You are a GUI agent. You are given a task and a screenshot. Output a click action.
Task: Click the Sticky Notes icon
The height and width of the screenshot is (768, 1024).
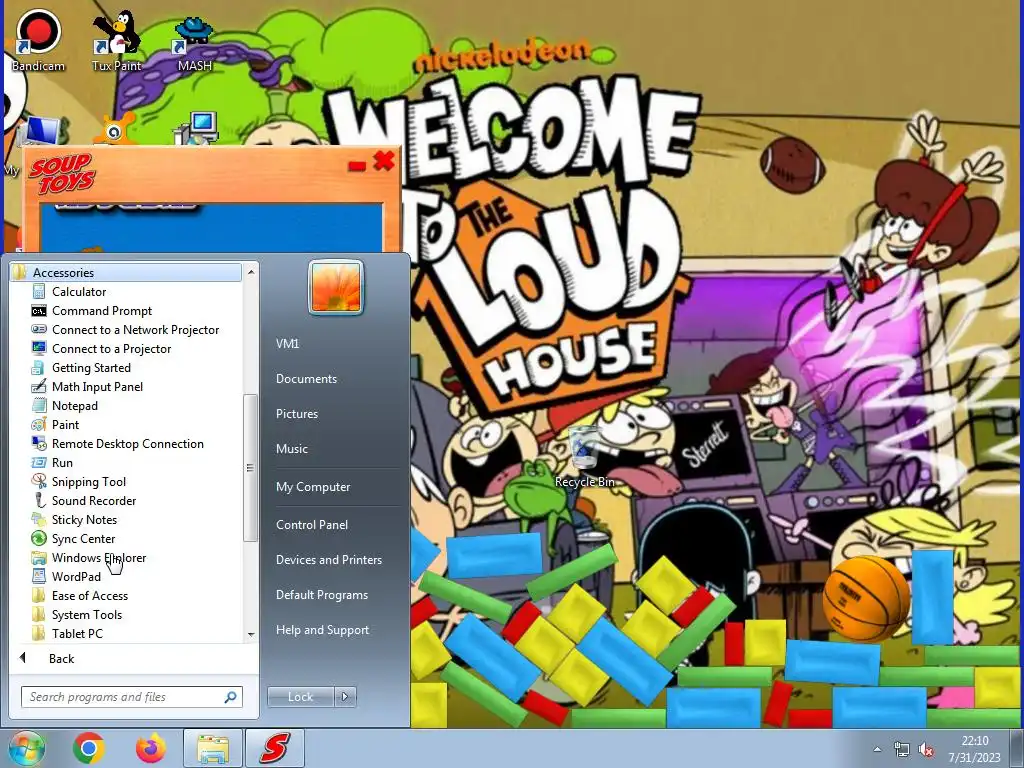click(39, 519)
